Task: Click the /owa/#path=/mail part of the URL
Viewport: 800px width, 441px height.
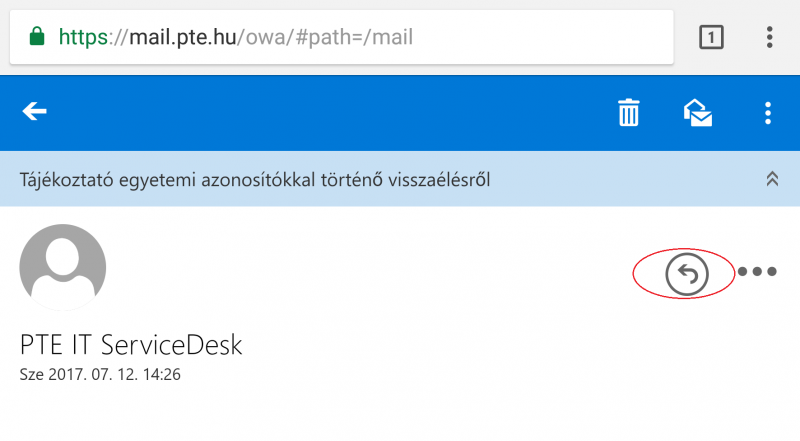Action: click(325, 37)
